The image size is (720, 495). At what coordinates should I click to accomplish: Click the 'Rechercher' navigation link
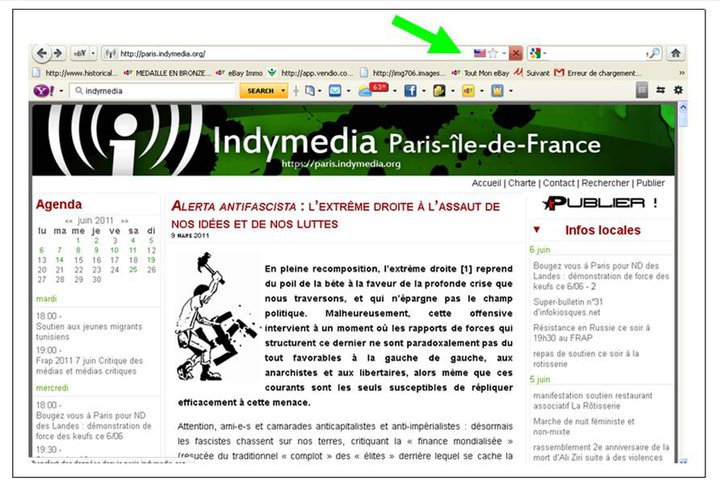click(x=606, y=183)
